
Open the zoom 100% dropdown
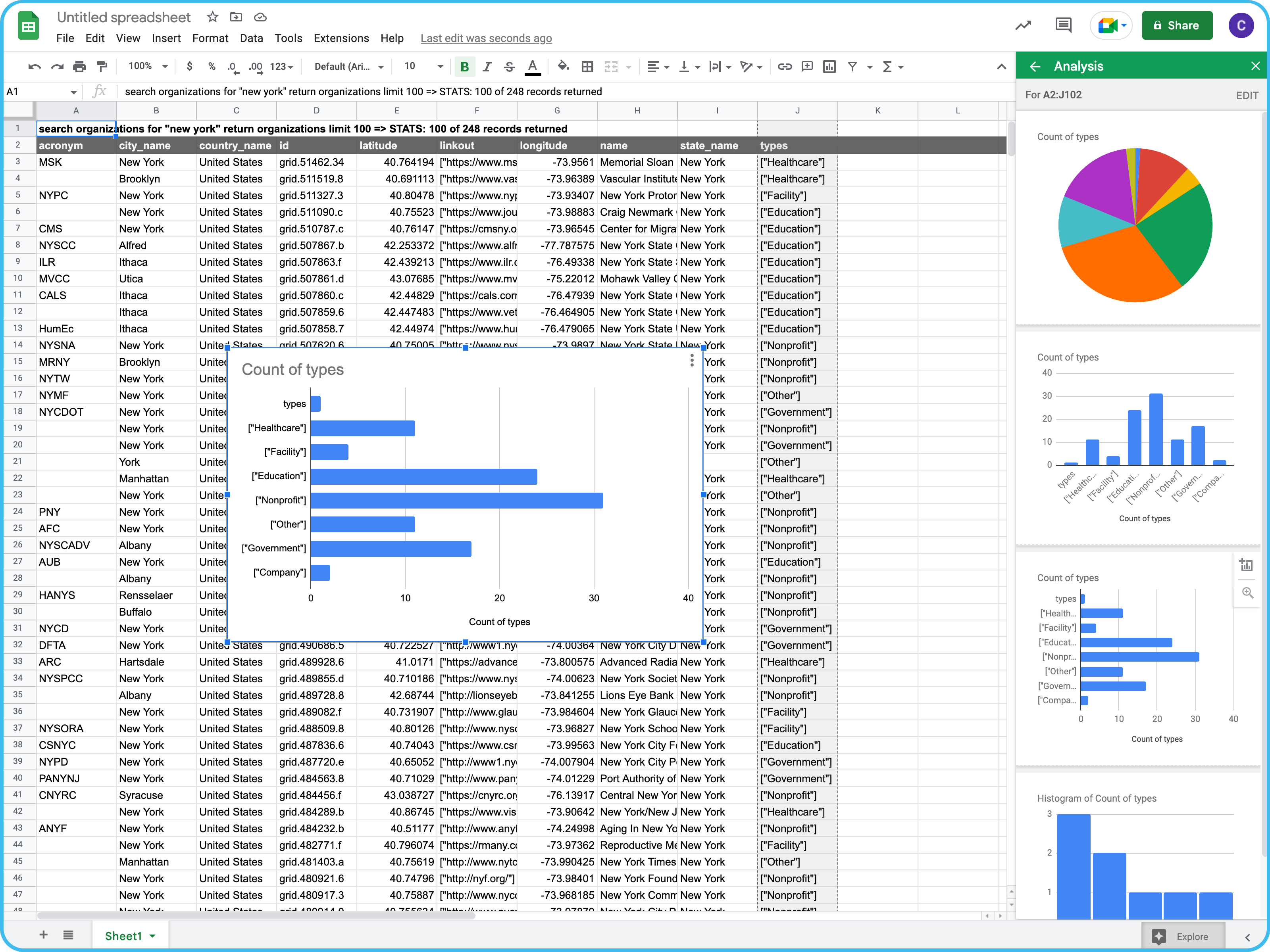[x=148, y=67]
